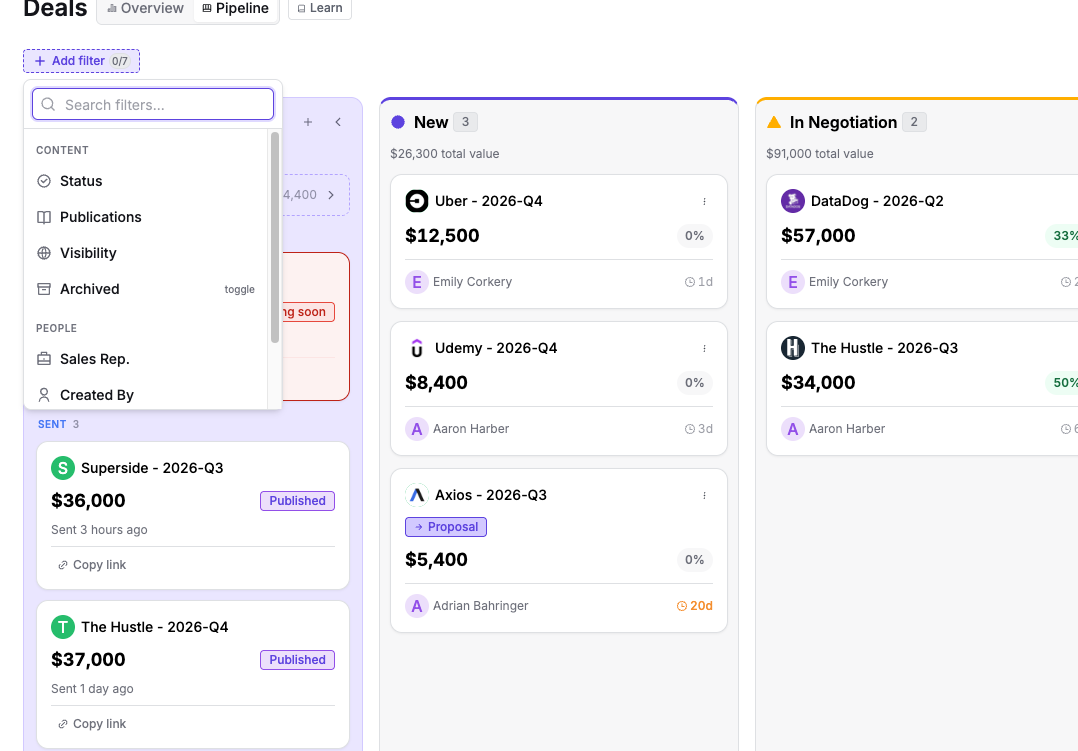1078x751 pixels.
Task: Choose the Visibility filter
Action: point(146,253)
